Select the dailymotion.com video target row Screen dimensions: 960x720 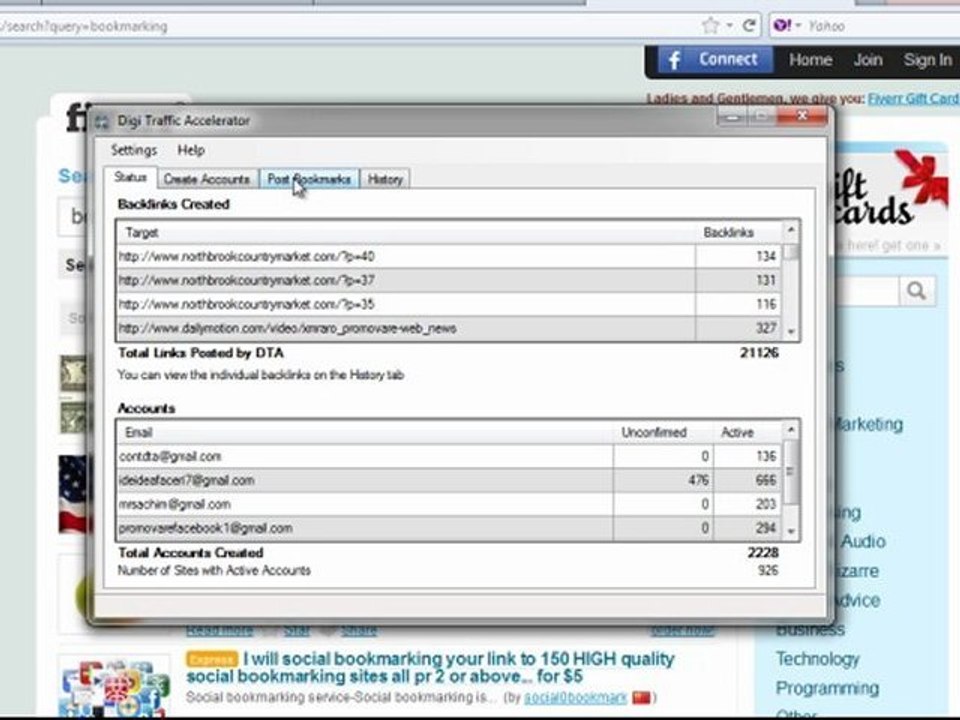click(449, 328)
